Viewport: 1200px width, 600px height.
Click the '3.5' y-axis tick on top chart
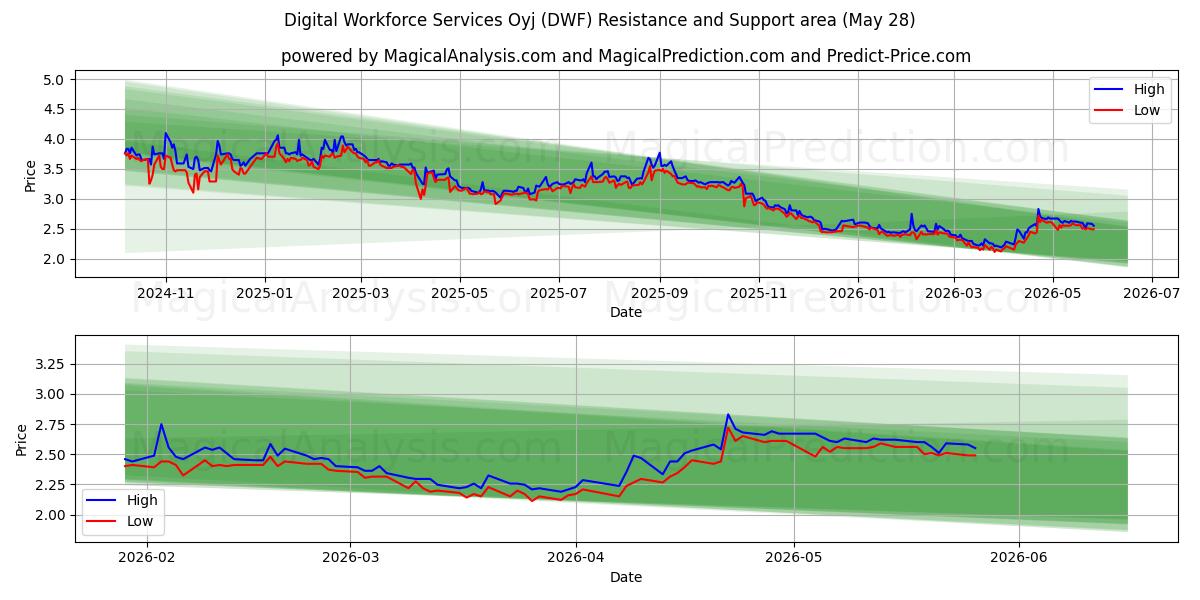54,169
